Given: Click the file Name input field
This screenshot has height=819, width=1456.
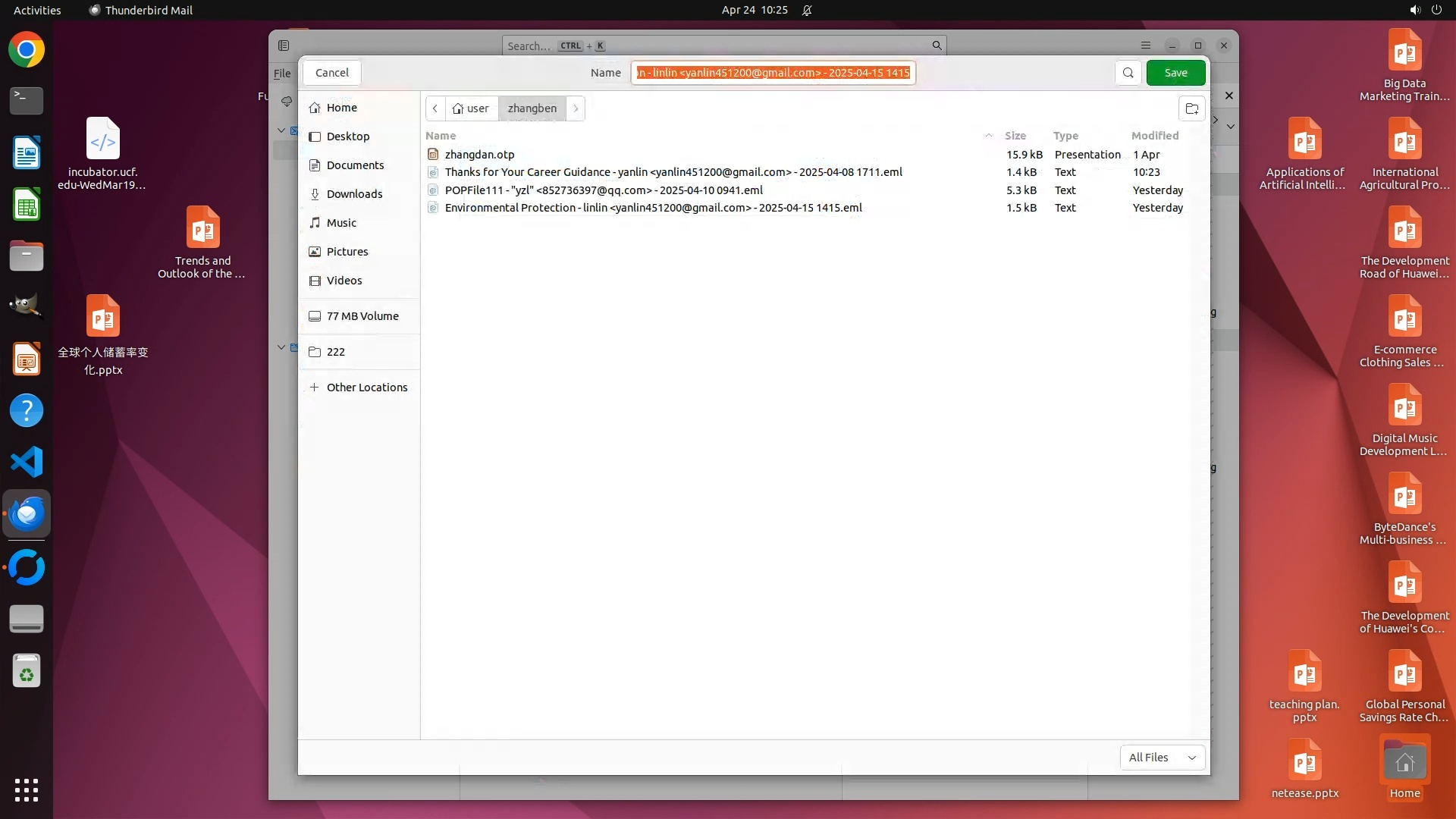Looking at the screenshot, I should click(772, 73).
